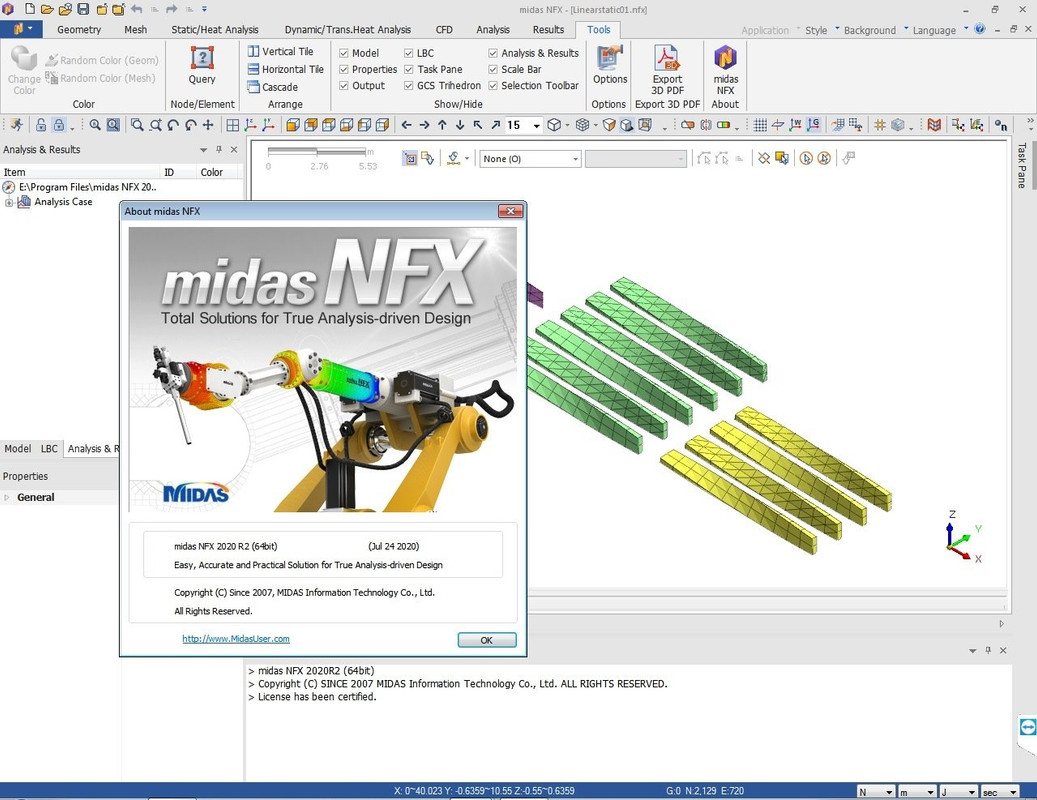Click the running-man analysis icon in toolbar
The width and height of the screenshot is (1037, 800).
(16, 125)
